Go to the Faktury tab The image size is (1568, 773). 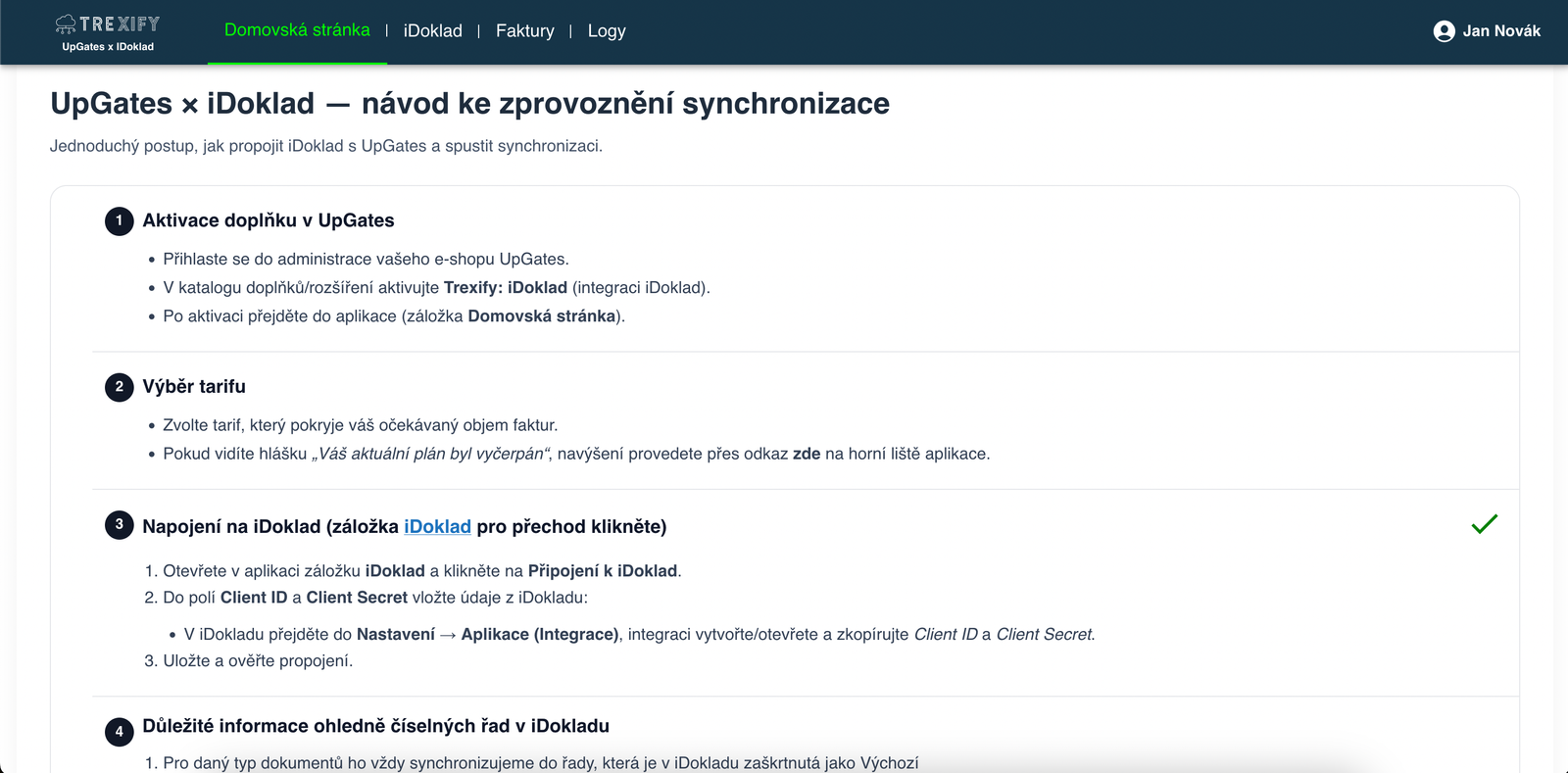[x=525, y=31]
